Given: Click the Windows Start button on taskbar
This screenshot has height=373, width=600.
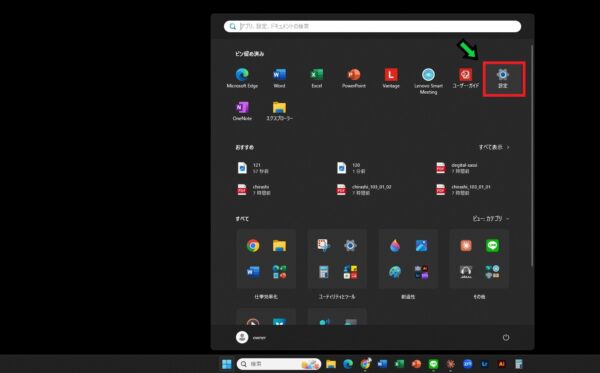Looking at the screenshot, I should [x=227, y=364].
